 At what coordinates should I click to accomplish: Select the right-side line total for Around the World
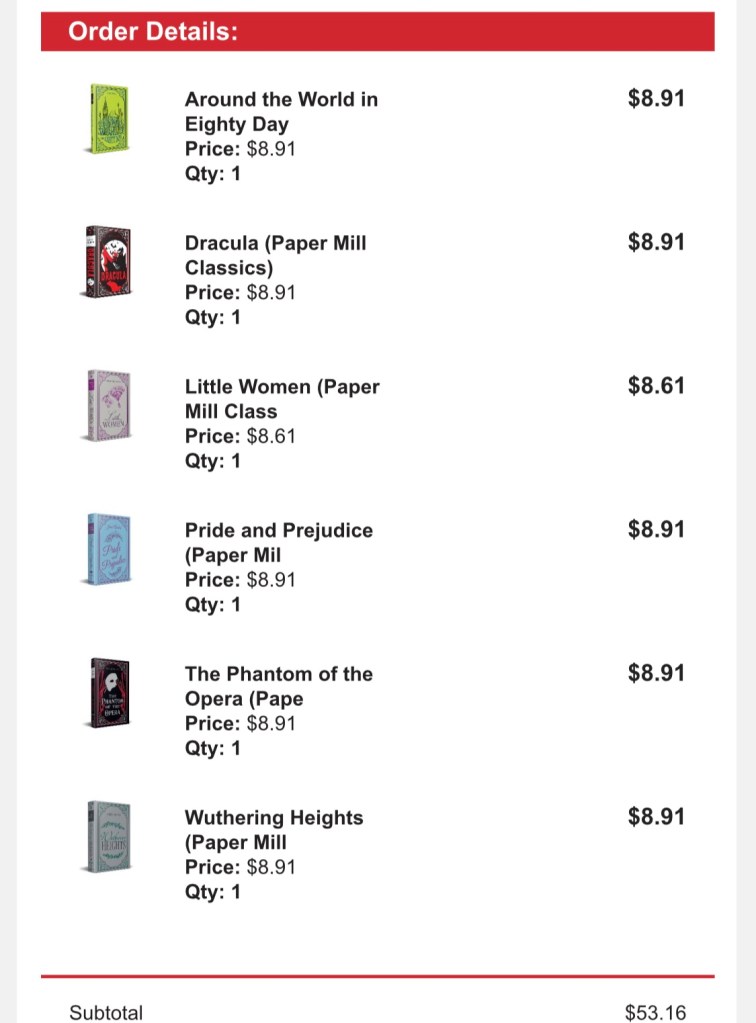tap(656, 98)
